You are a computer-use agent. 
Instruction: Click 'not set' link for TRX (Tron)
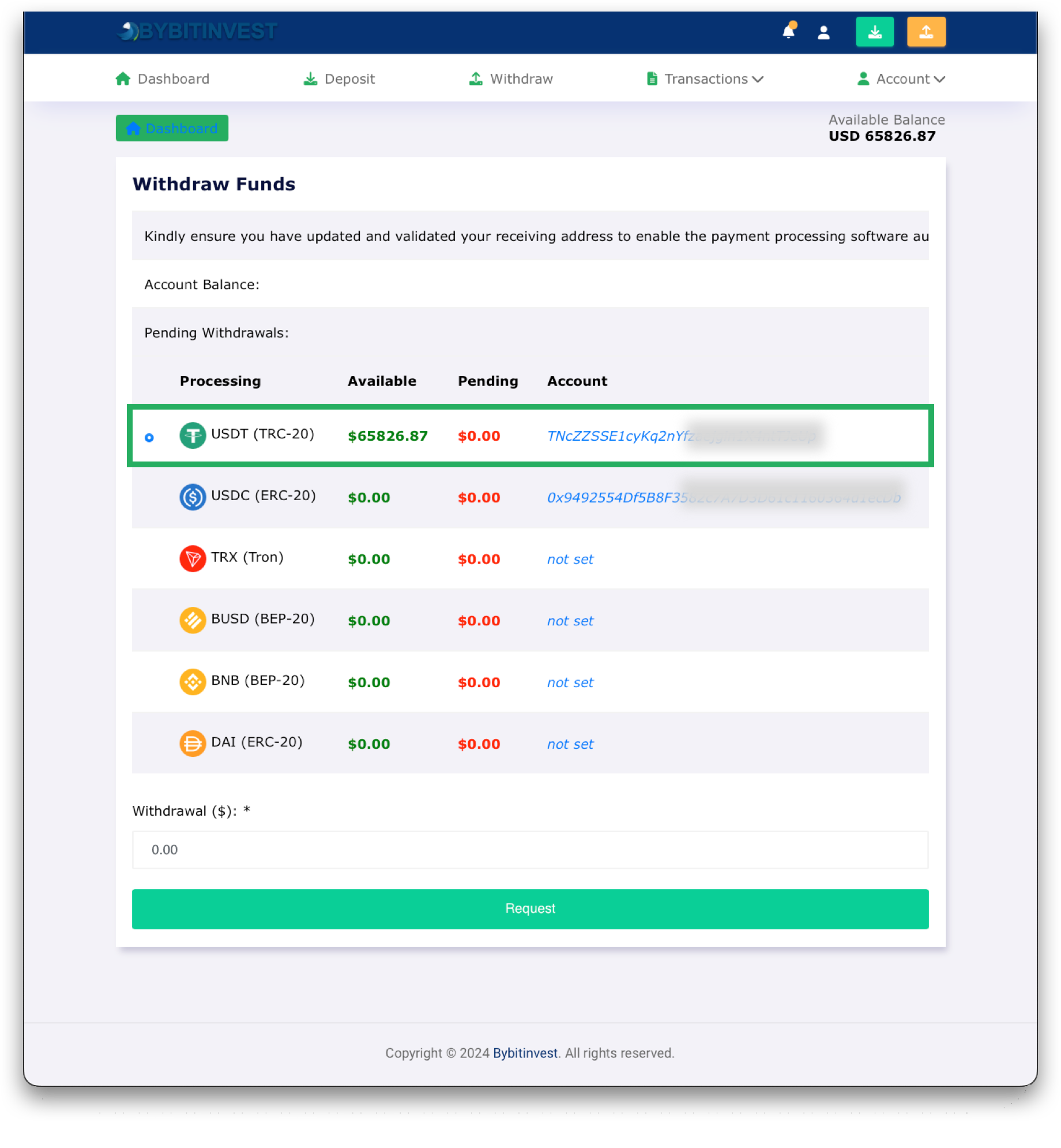coord(570,559)
